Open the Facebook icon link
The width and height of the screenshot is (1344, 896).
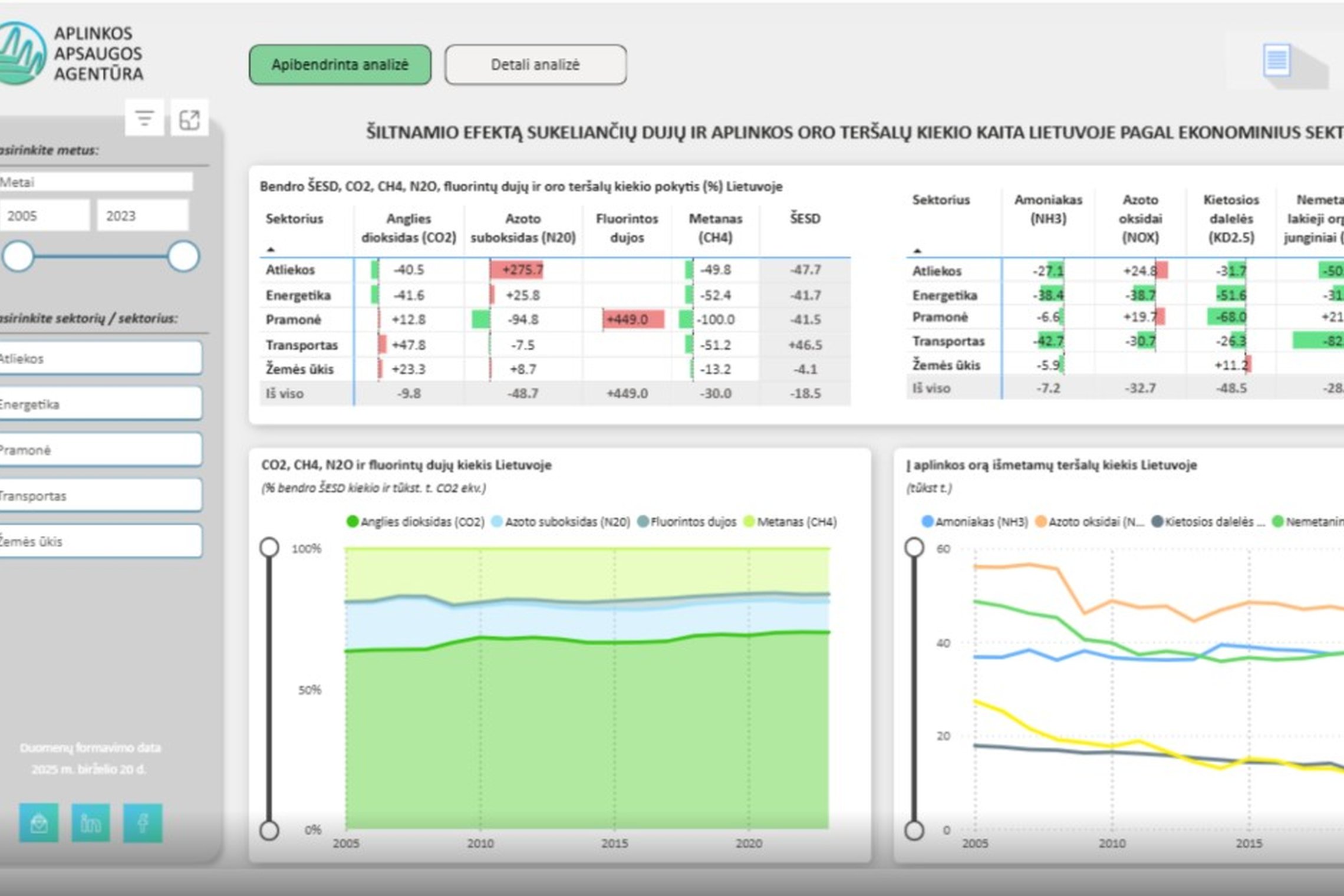(143, 822)
